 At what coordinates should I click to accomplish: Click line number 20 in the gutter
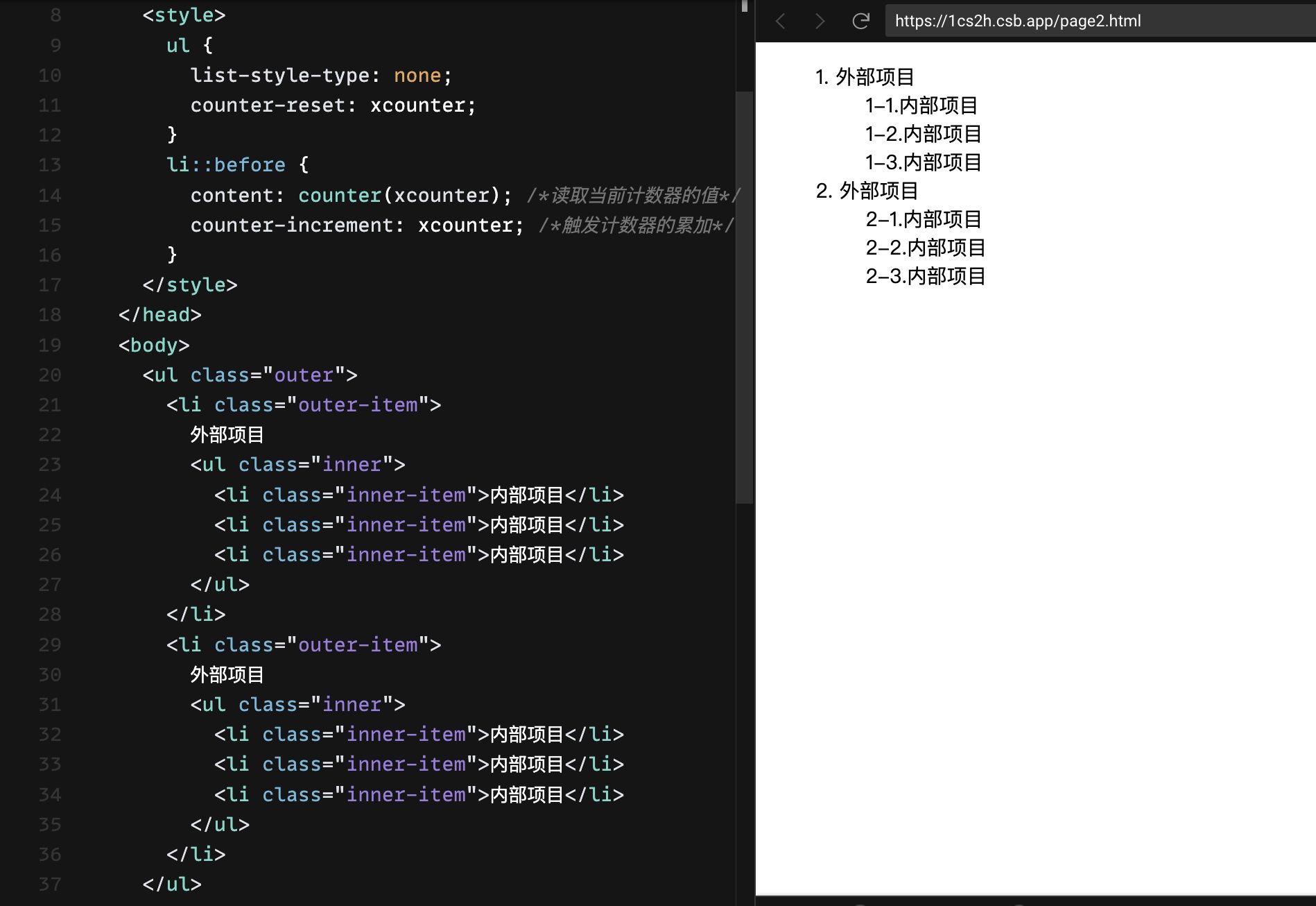[x=49, y=375]
